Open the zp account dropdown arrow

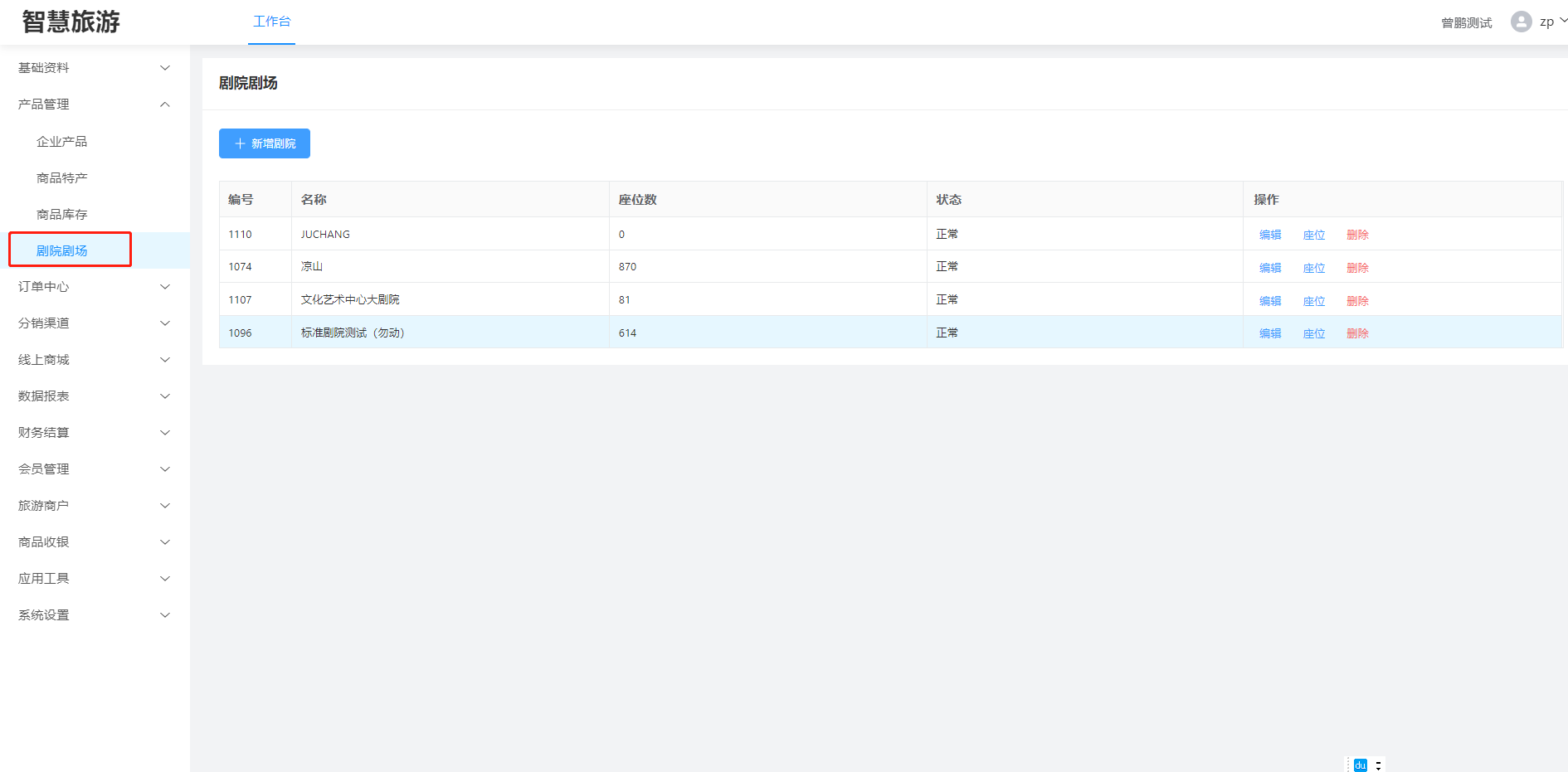pos(1563,21)
